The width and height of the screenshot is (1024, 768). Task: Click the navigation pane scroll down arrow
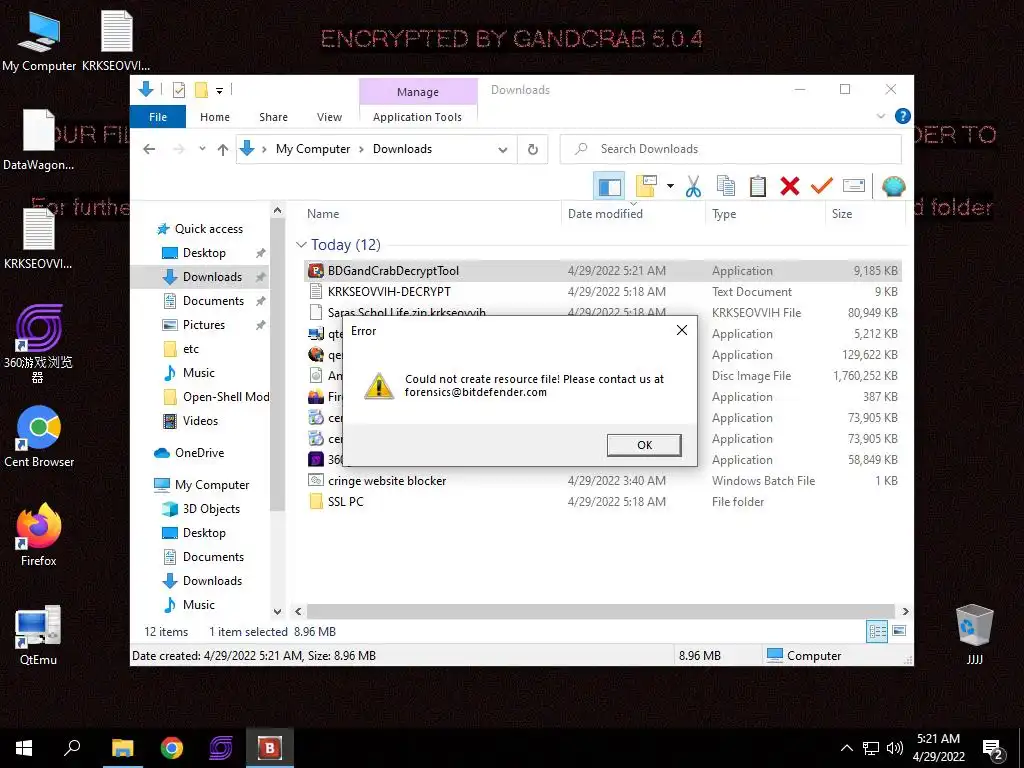click(x=278, y=611)
